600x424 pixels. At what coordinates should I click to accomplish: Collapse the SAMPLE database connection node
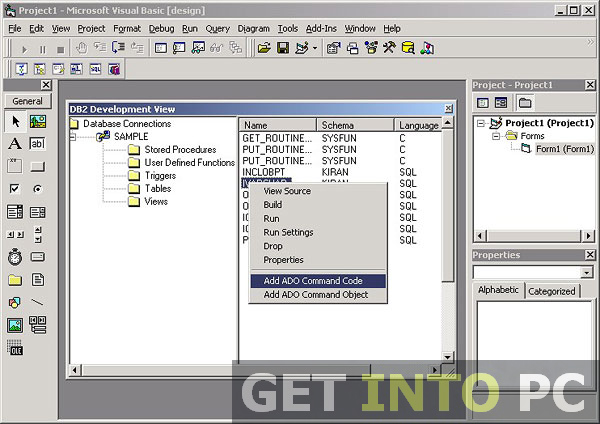tap(73, 137)
